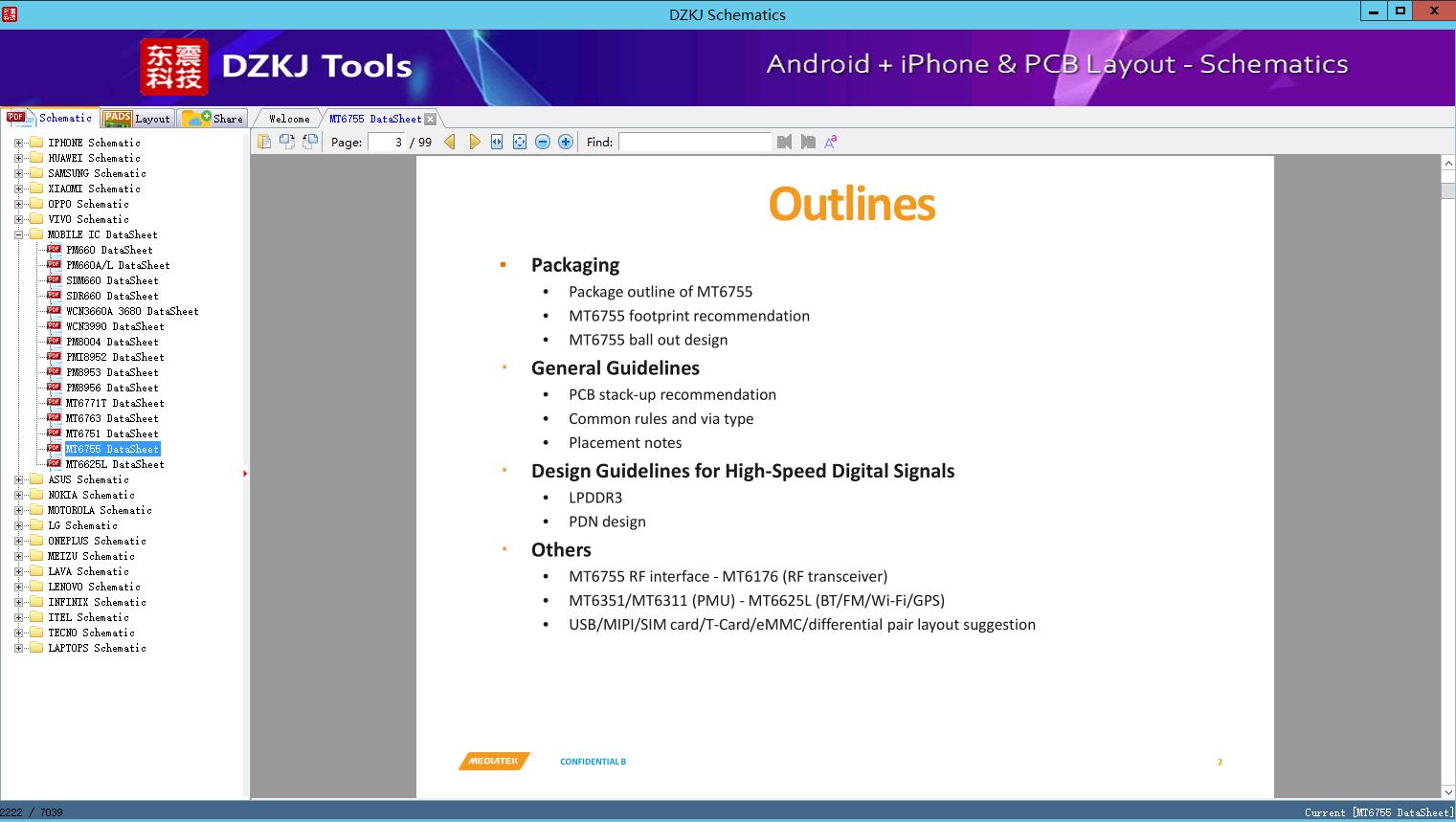The image size is (1456, 822).
Task: Click the red panel splitter arrow
Action: pos(245,474)
